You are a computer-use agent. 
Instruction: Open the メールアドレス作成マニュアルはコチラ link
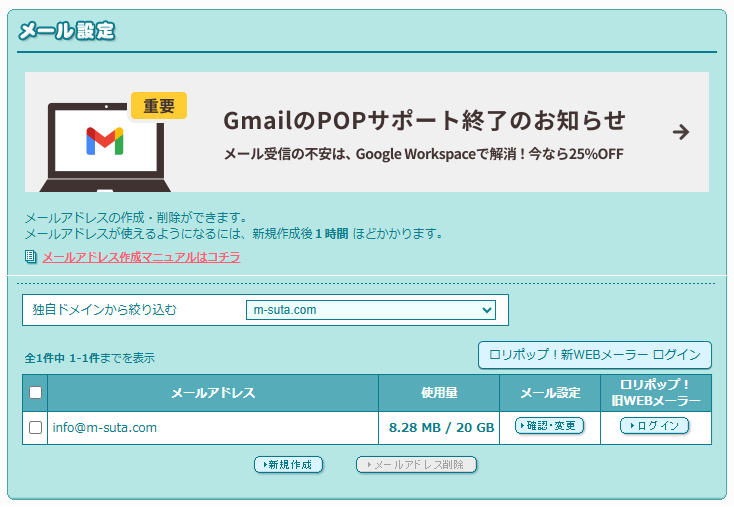click(141, 257)
